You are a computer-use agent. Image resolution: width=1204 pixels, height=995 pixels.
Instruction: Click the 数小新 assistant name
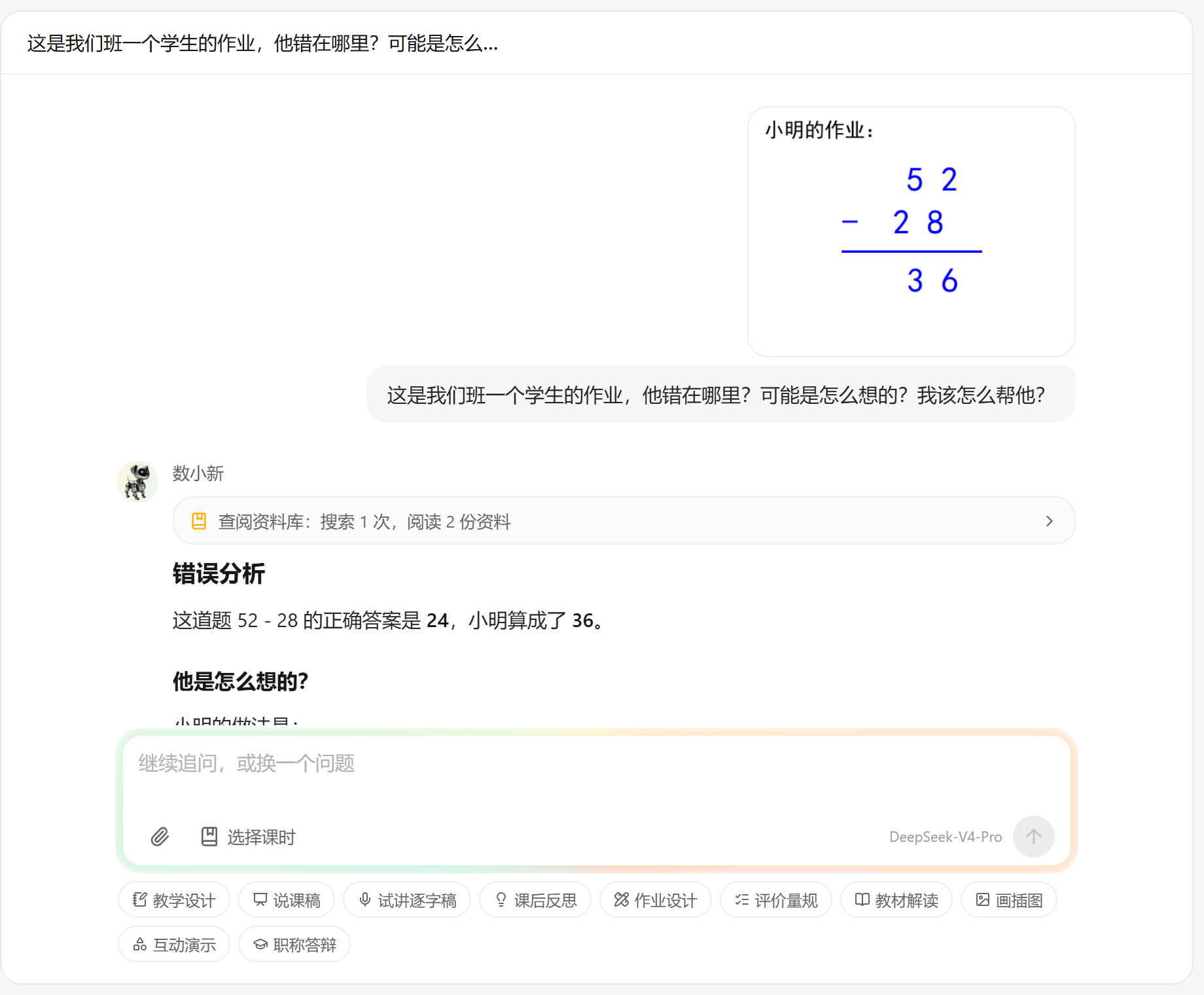pos(198,473)
